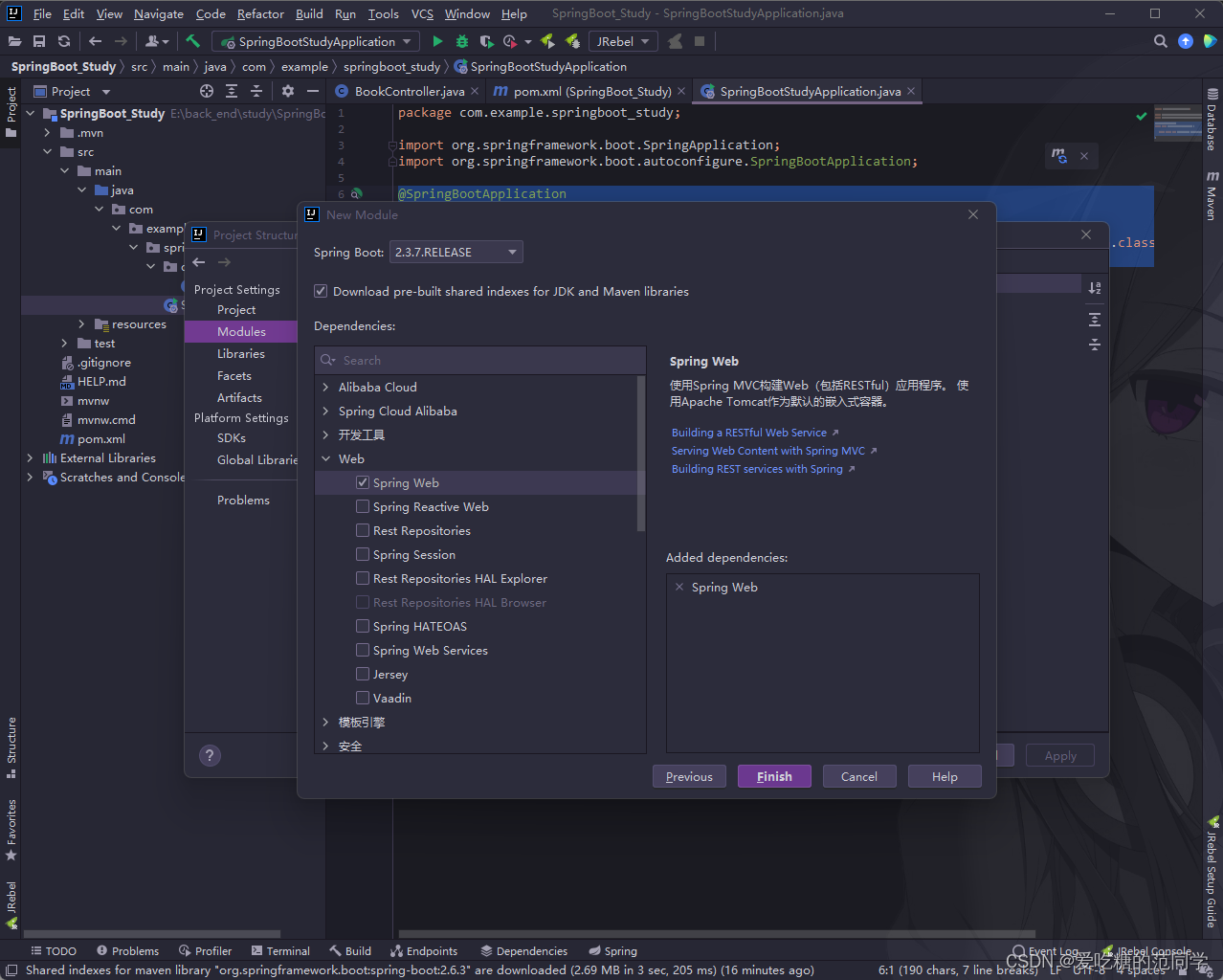Check the Rest Repositories dependency
Screen dimensions: 1223x980
point(363,530)
